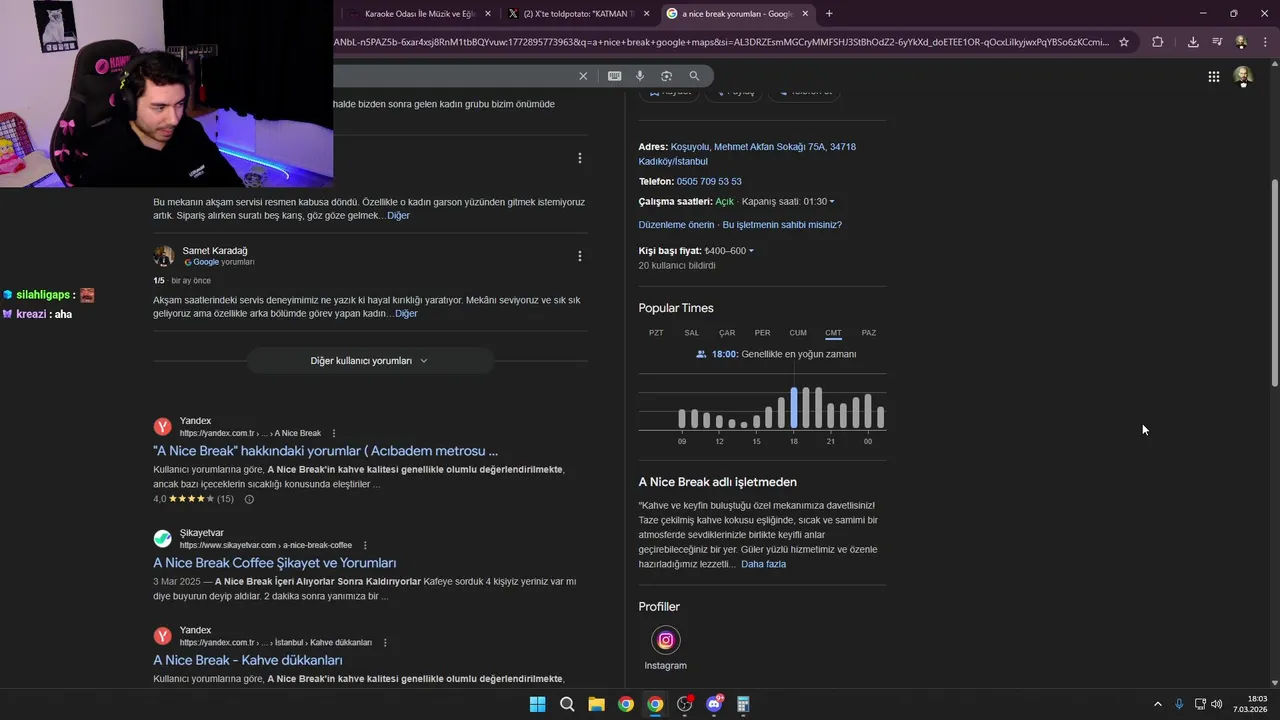Open the Chrome extensions puzzle icon
This screenshot has height=720, width=1280.
point(1157,42)
